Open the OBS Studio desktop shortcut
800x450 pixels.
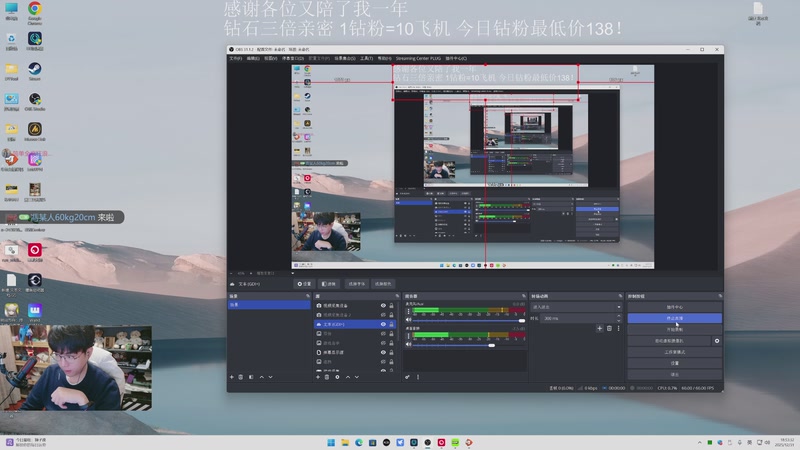[35, 102]
